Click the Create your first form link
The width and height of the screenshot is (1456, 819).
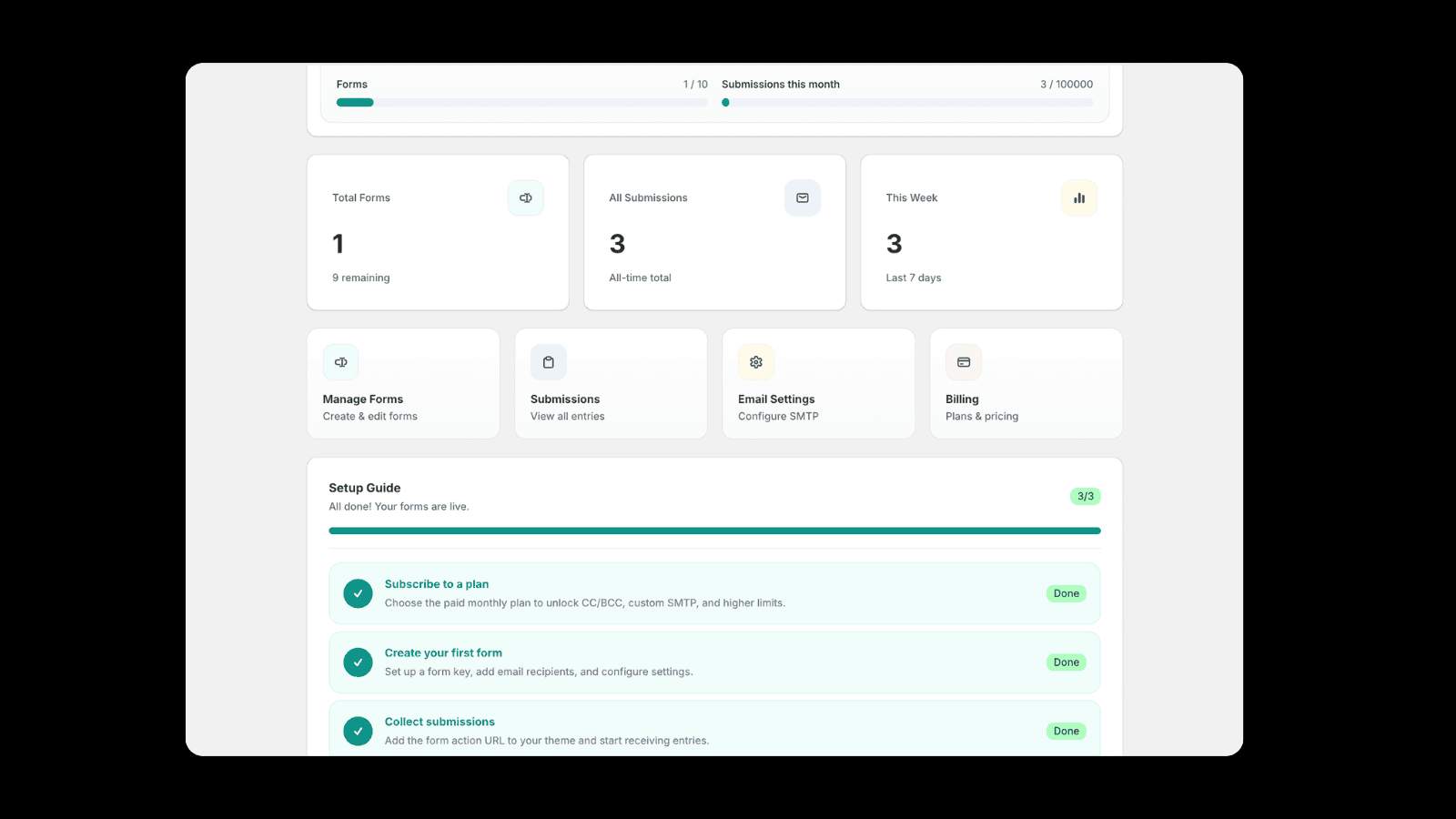[x=443, y=652]
